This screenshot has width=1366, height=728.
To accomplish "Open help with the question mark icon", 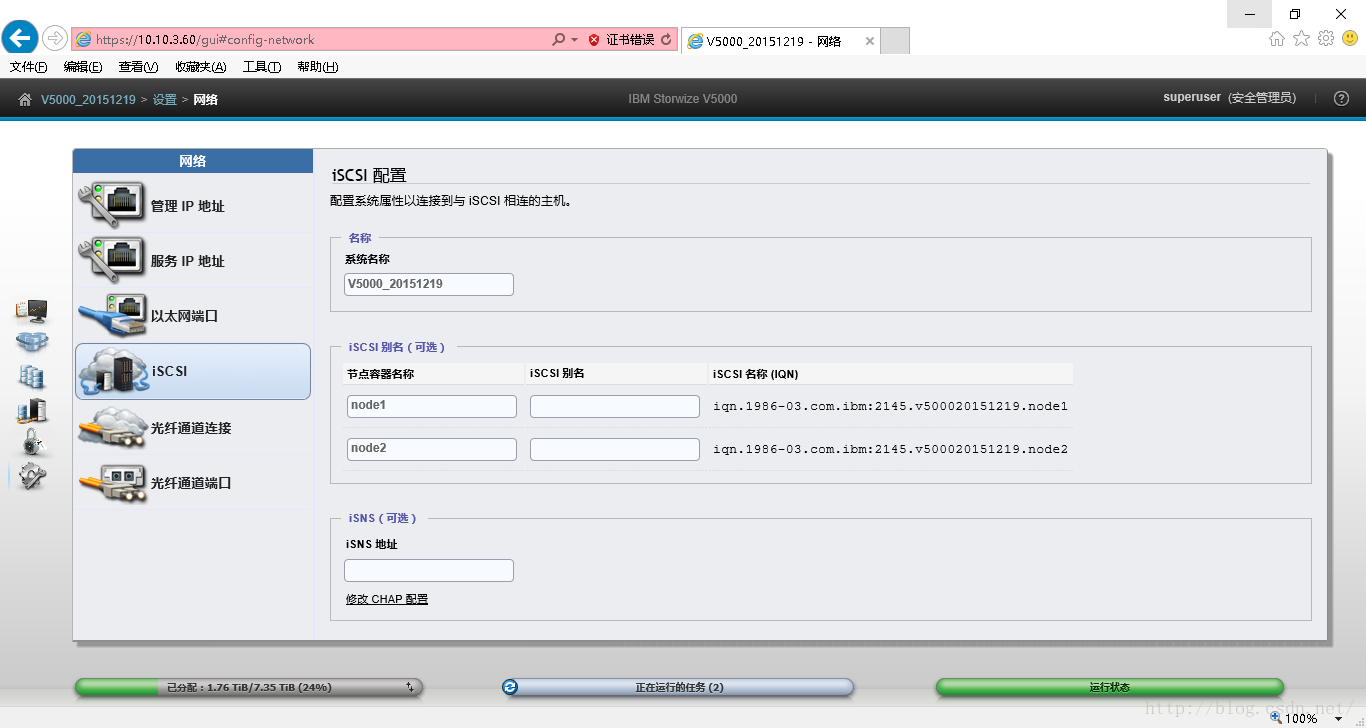I will (1342, 98).
